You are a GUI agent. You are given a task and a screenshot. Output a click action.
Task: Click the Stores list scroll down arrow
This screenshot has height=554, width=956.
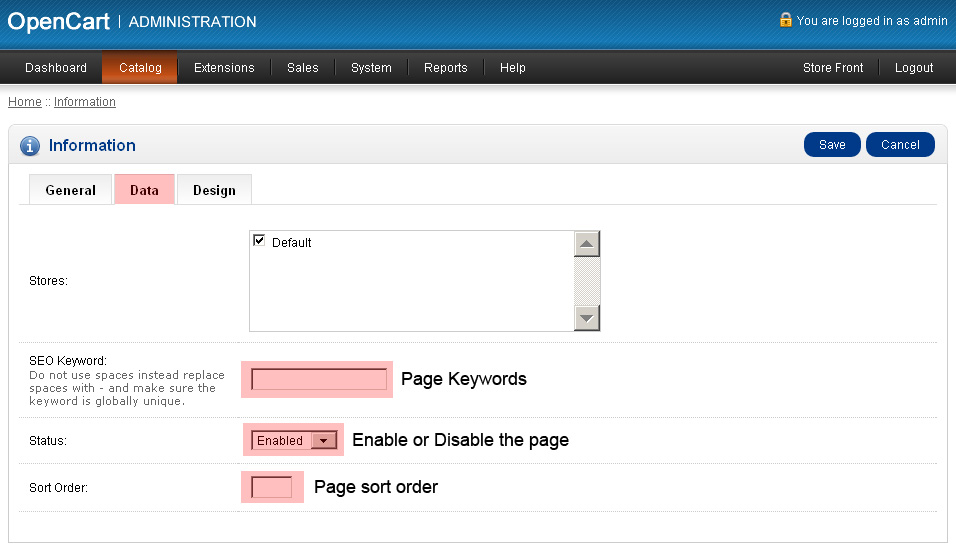pyautogui.click(x=587, y=318)
